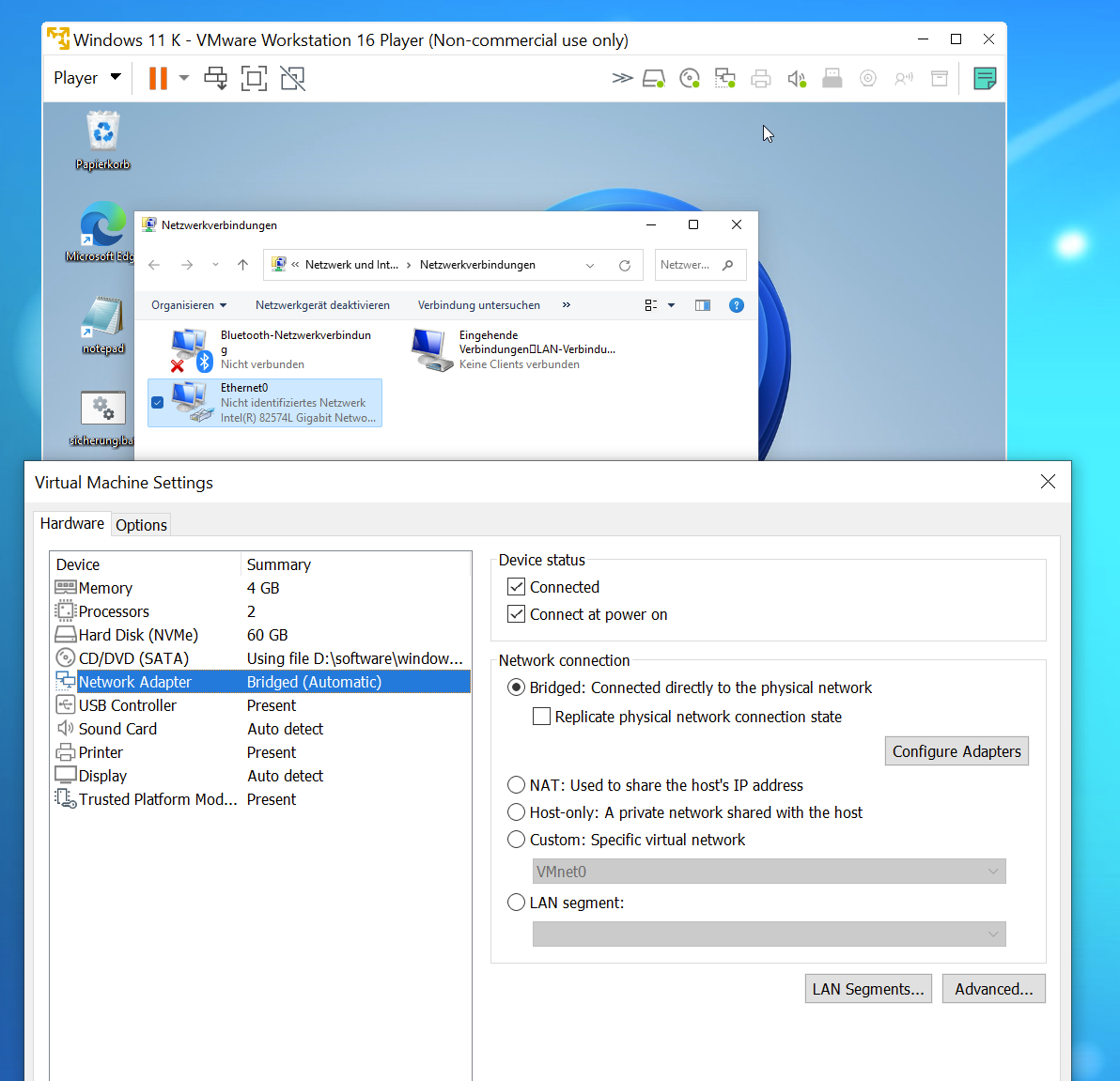Select Memory in the device list
Viewport: 1120px width, 1081px height.
click(262, 588)
